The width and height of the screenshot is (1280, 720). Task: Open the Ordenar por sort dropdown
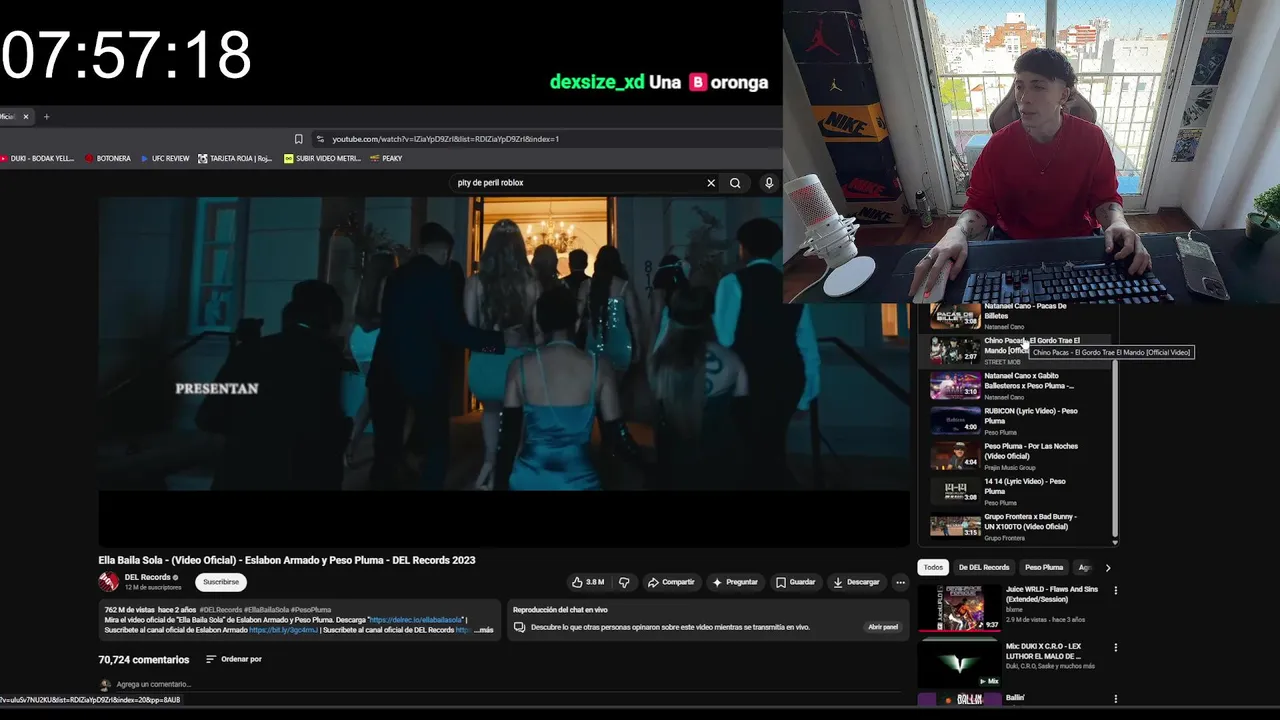(x=233, y=659)
